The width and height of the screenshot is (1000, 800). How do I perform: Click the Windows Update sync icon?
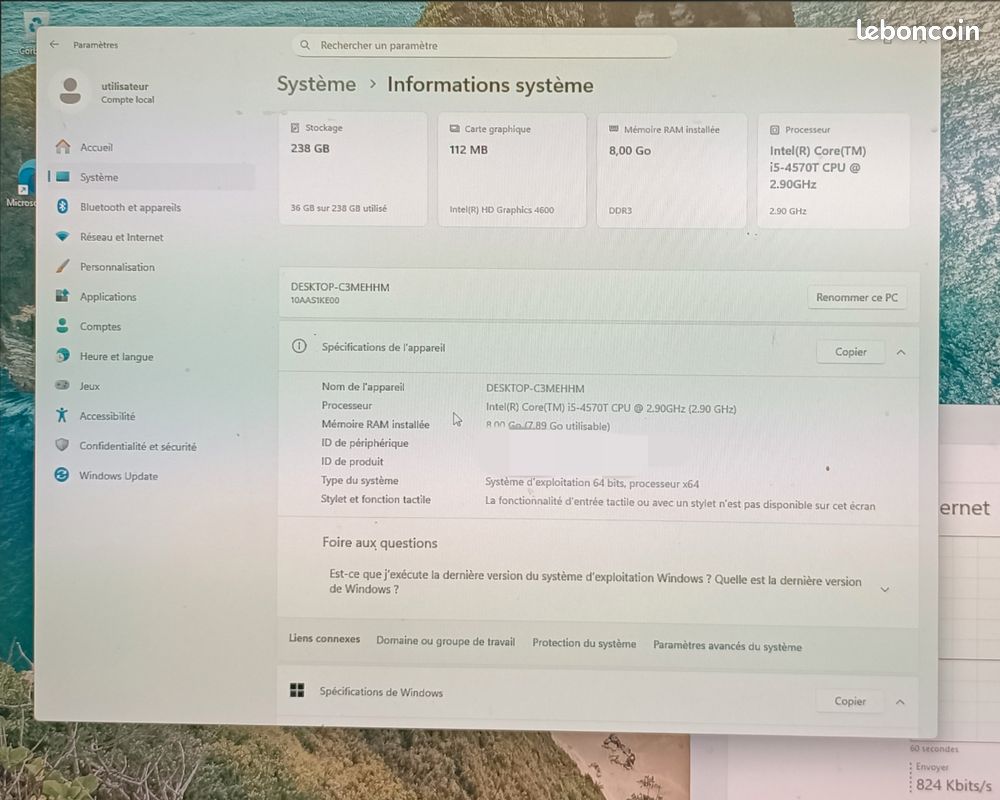click(x=61, y=475)
